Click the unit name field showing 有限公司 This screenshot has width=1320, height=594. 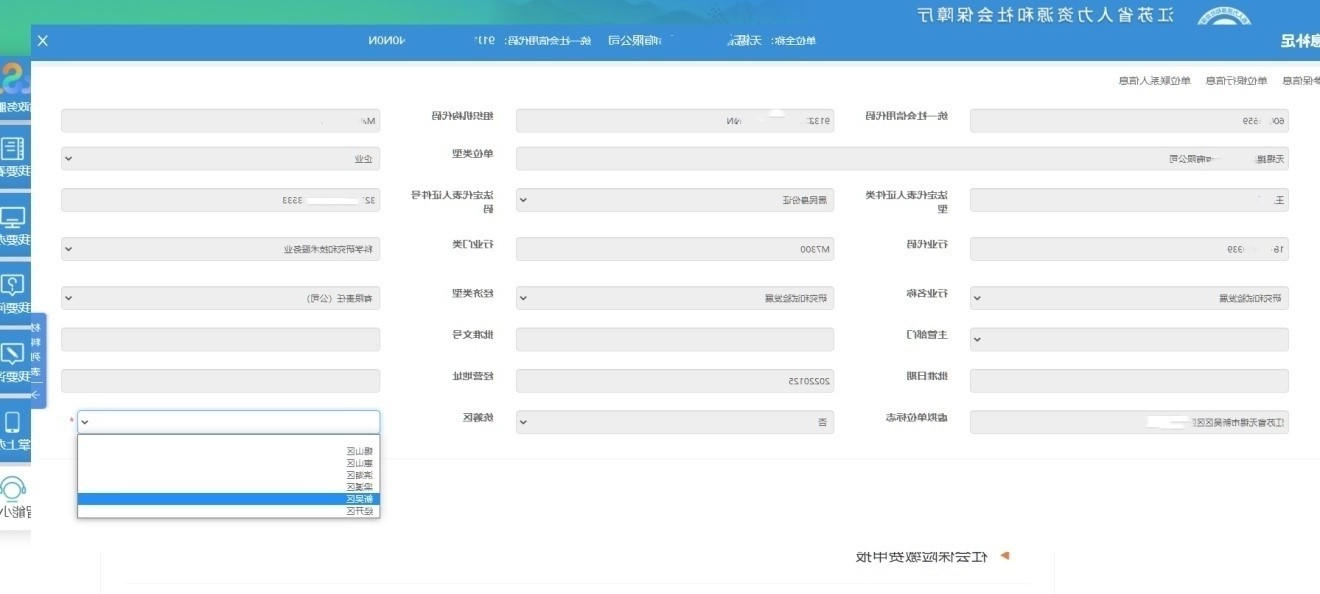click(902, 159)
